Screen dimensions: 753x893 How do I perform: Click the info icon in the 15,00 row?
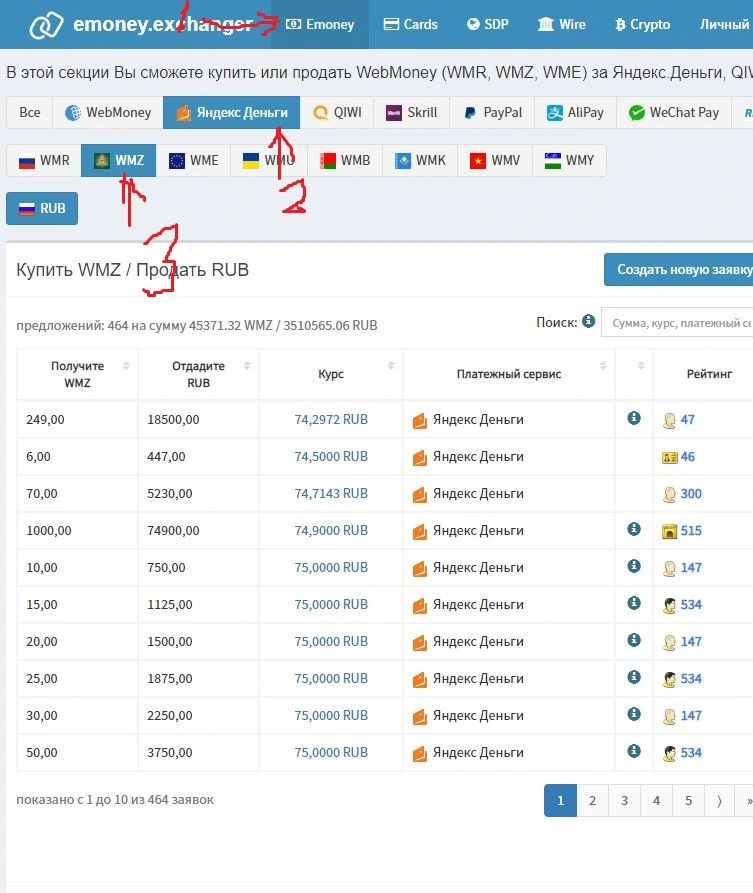634,603
